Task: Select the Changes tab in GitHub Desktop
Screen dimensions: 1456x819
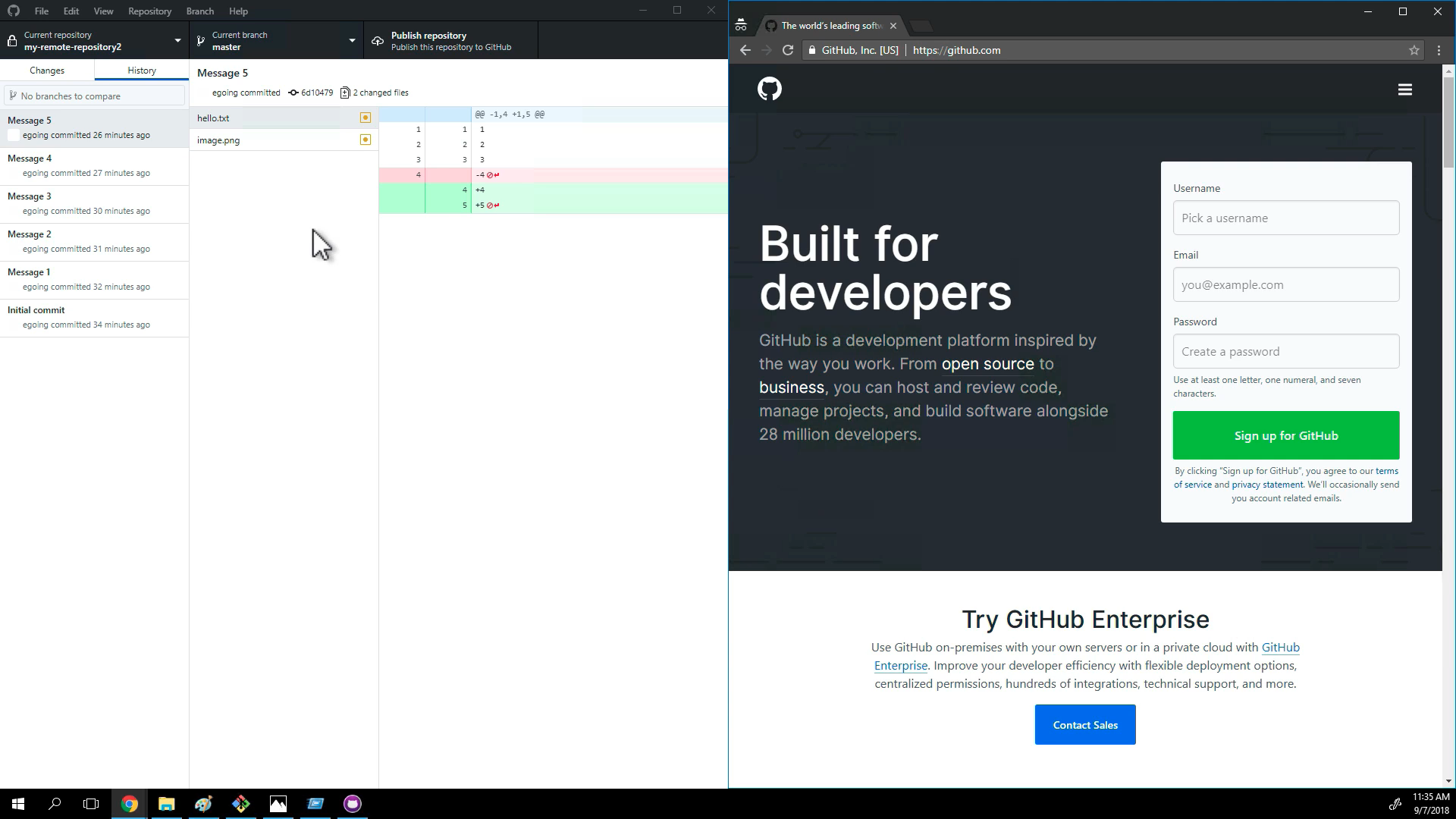Action: point(46,70)
